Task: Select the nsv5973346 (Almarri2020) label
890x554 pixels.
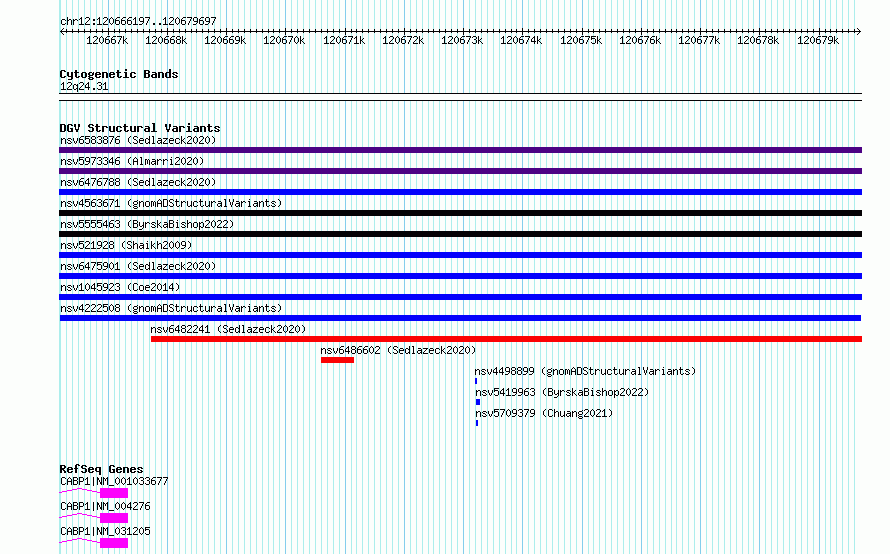Action: click(132, 161)
